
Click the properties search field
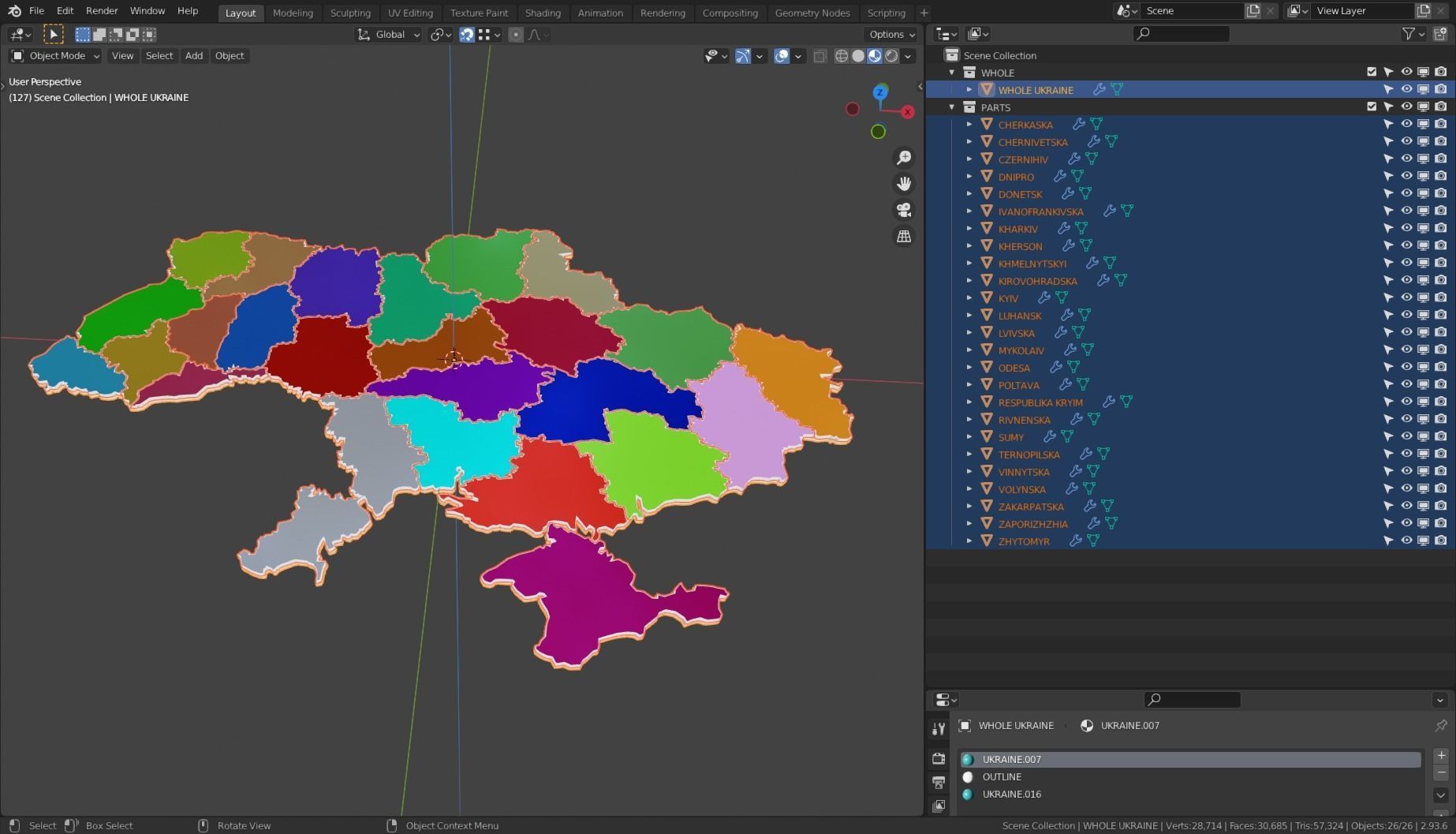tap(1192, 700)
